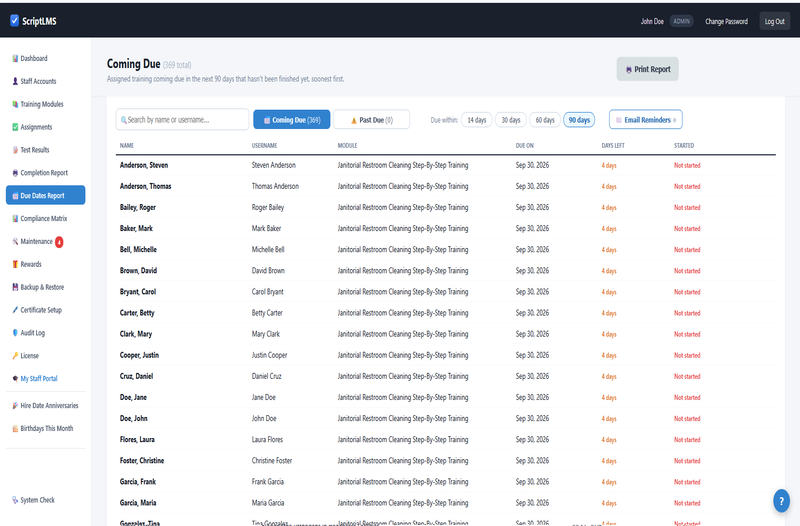Click the Email Reminders button

point(645,120)
